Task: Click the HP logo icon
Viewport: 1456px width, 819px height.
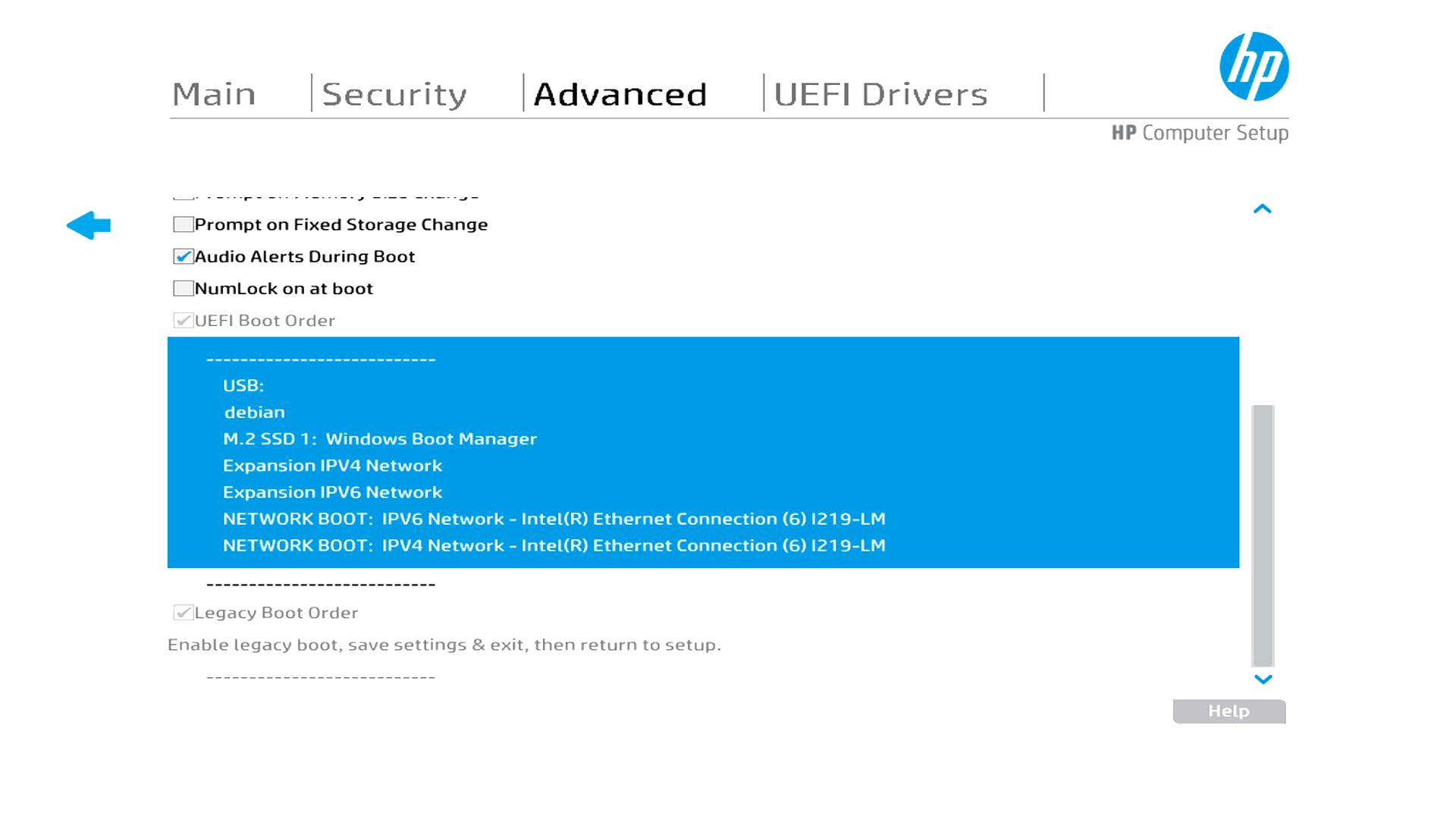Action: (1254, 67)
